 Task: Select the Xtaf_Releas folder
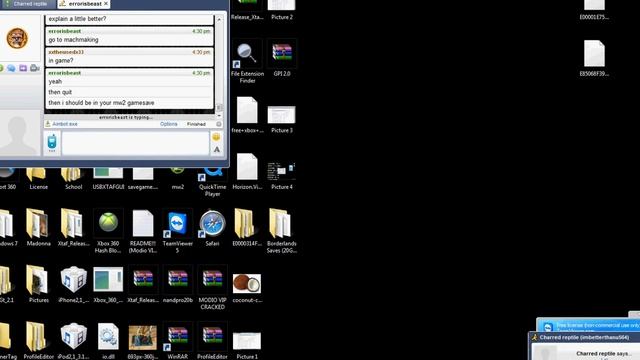click(x=73, y=228)
